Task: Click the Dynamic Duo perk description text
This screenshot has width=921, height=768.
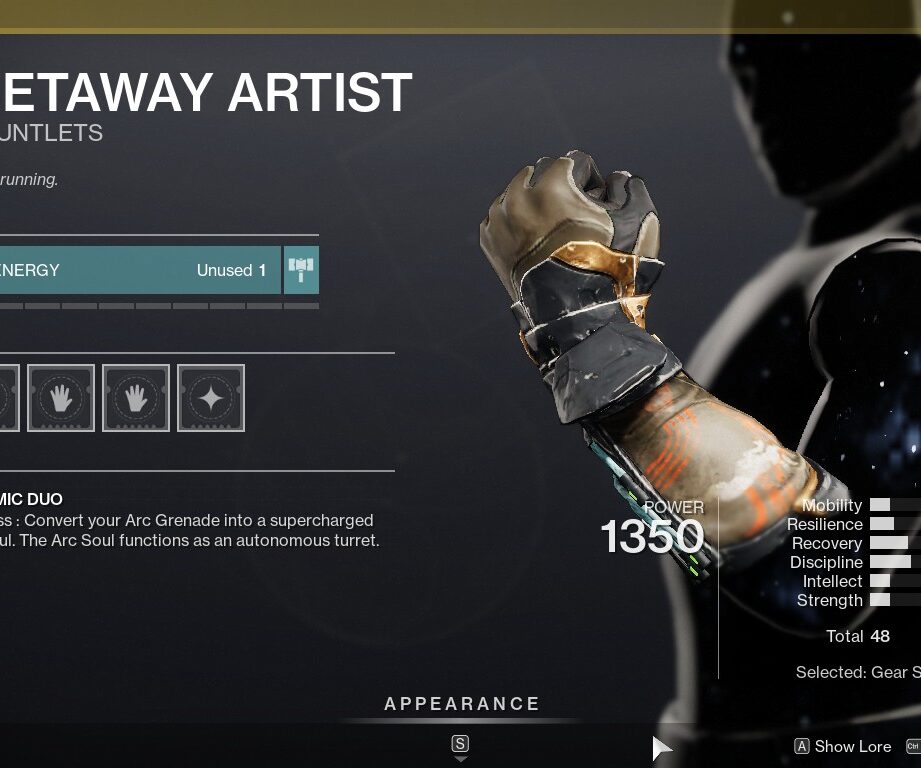Action: point(190,530)
